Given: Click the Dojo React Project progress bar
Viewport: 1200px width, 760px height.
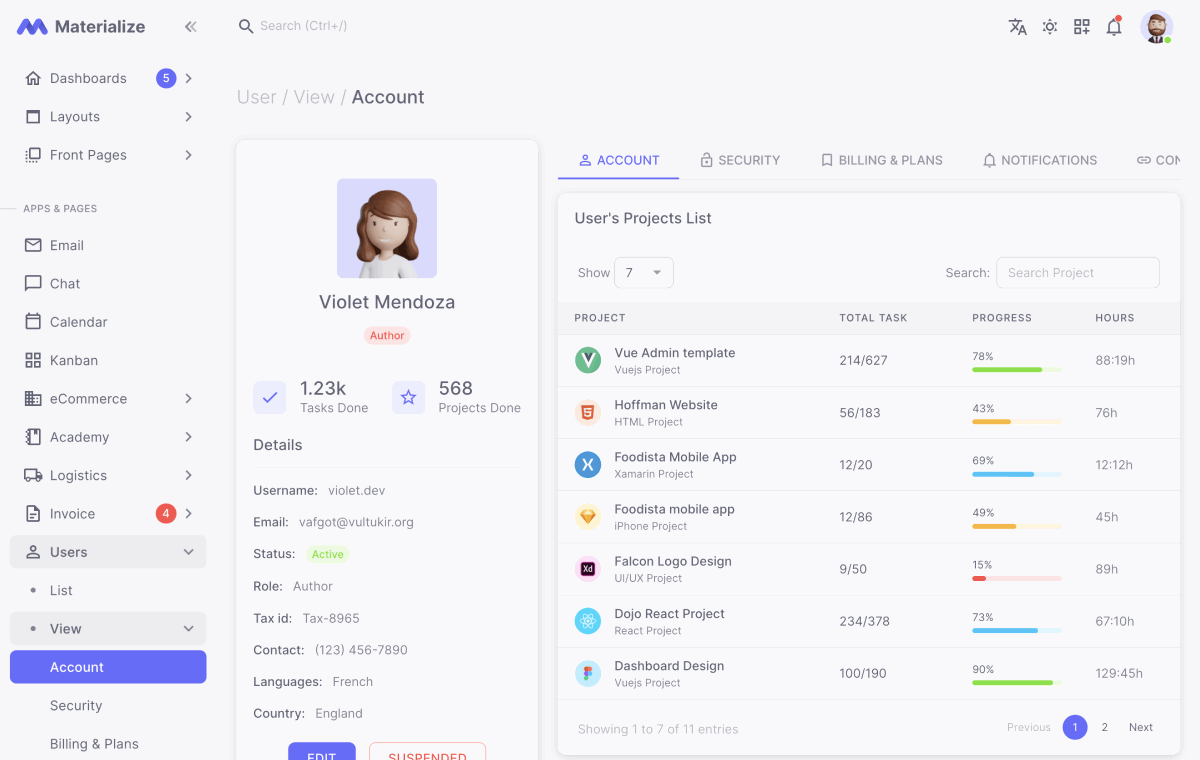Looking at the screenshot, I should point(1015,629).
